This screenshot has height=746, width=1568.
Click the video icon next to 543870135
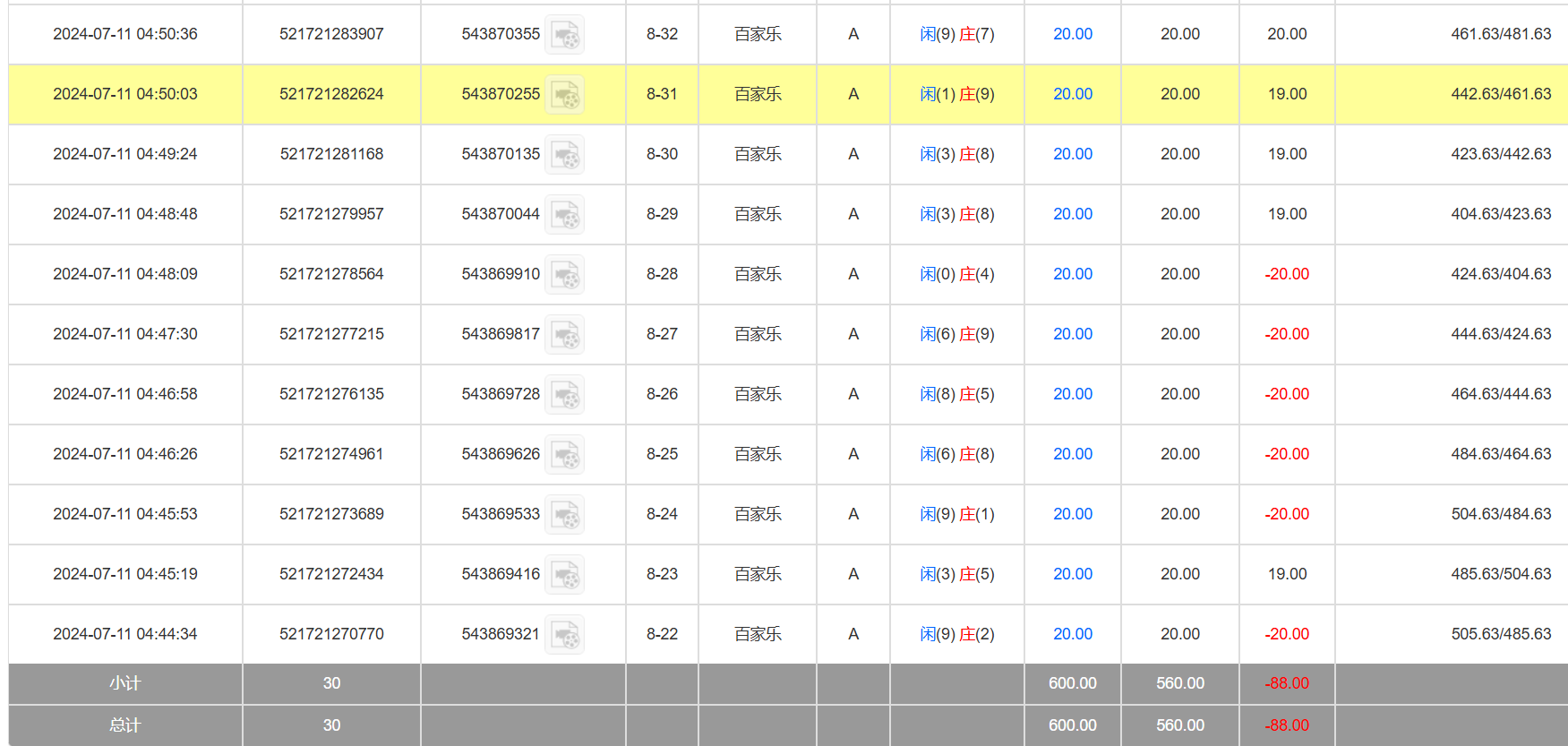pyautogui.click(x=565, y=155)
